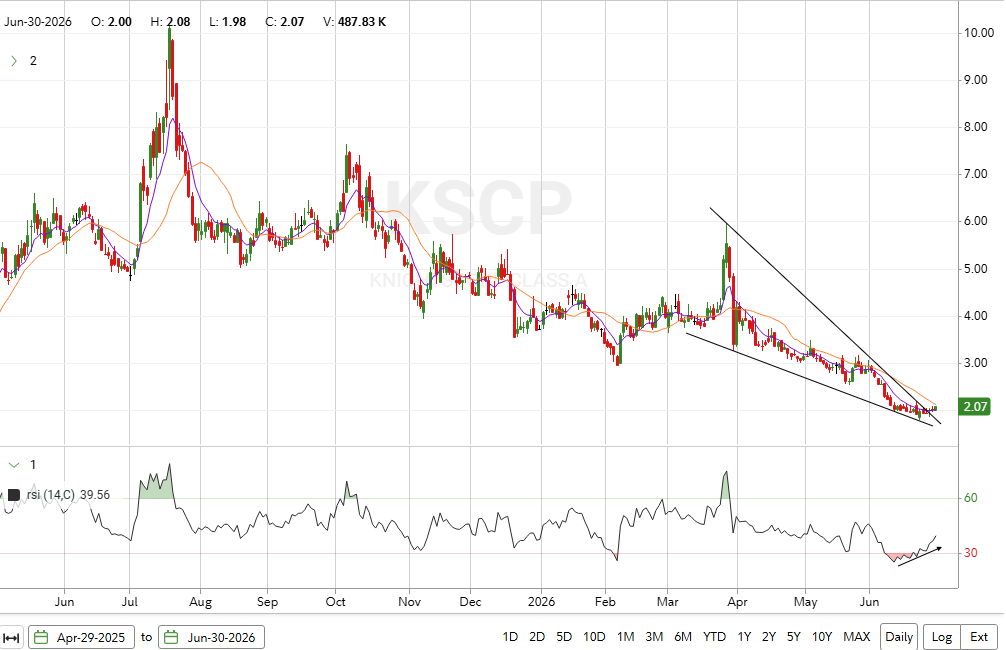Viewport: 1006px width, 650px height.
Task: Click the high value 2.08 in header
Action: coord(178,22)
